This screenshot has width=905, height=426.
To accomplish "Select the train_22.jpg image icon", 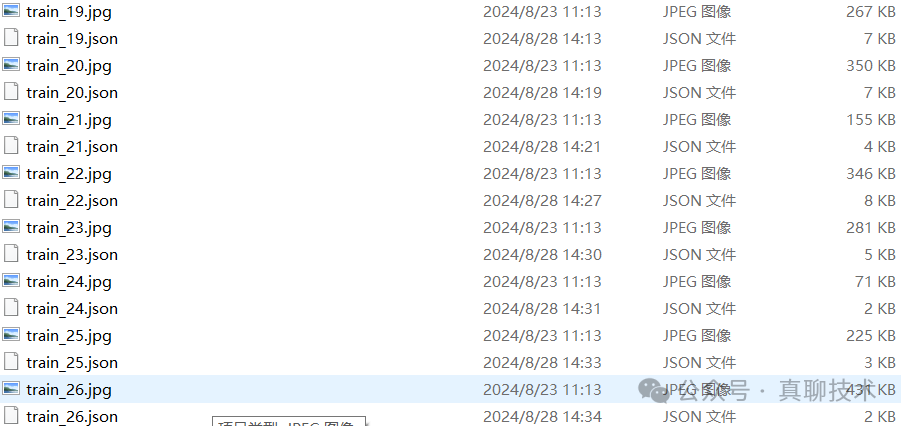I will (x=11, y=173).
